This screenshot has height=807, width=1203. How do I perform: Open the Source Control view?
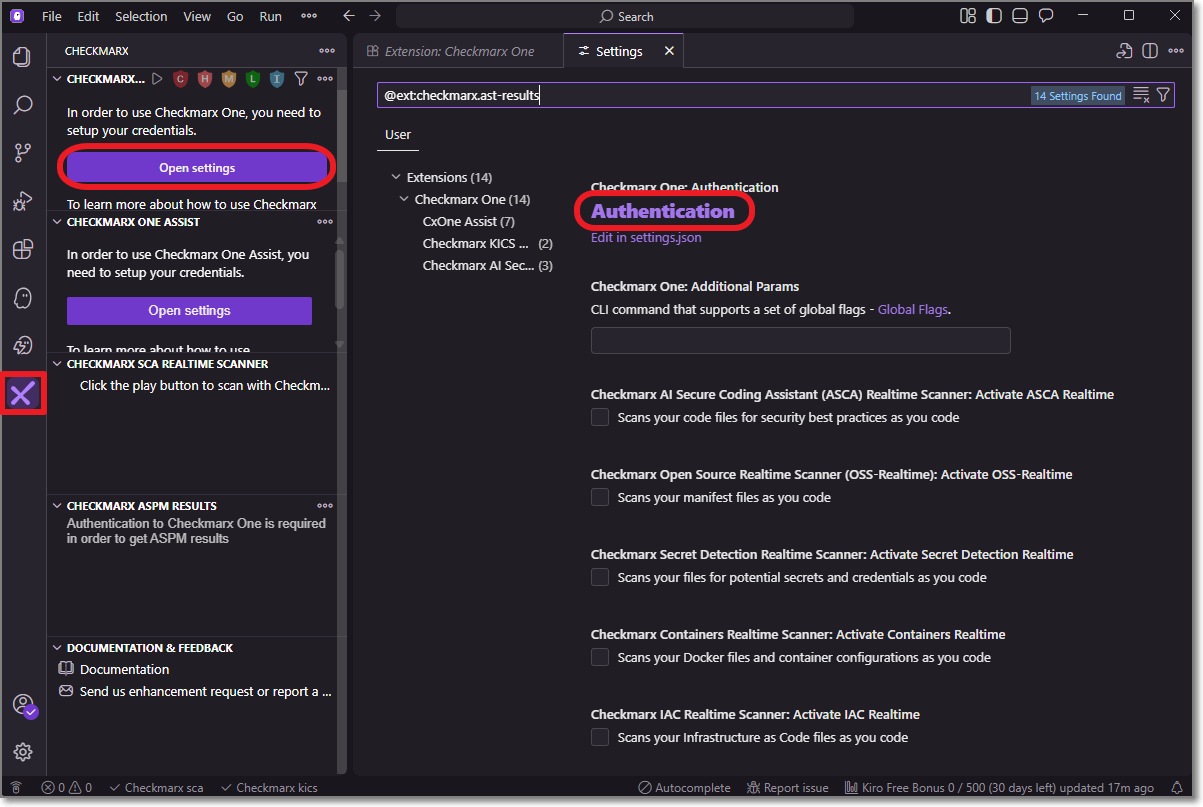(22, 152)
